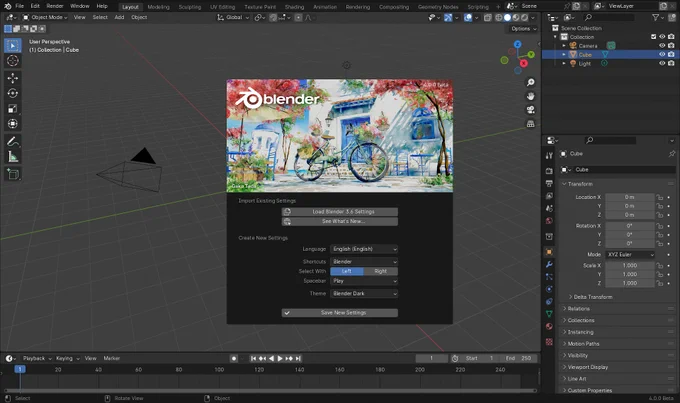
Task: Toggle camera view icon in viewport
Action: (530, 110)
